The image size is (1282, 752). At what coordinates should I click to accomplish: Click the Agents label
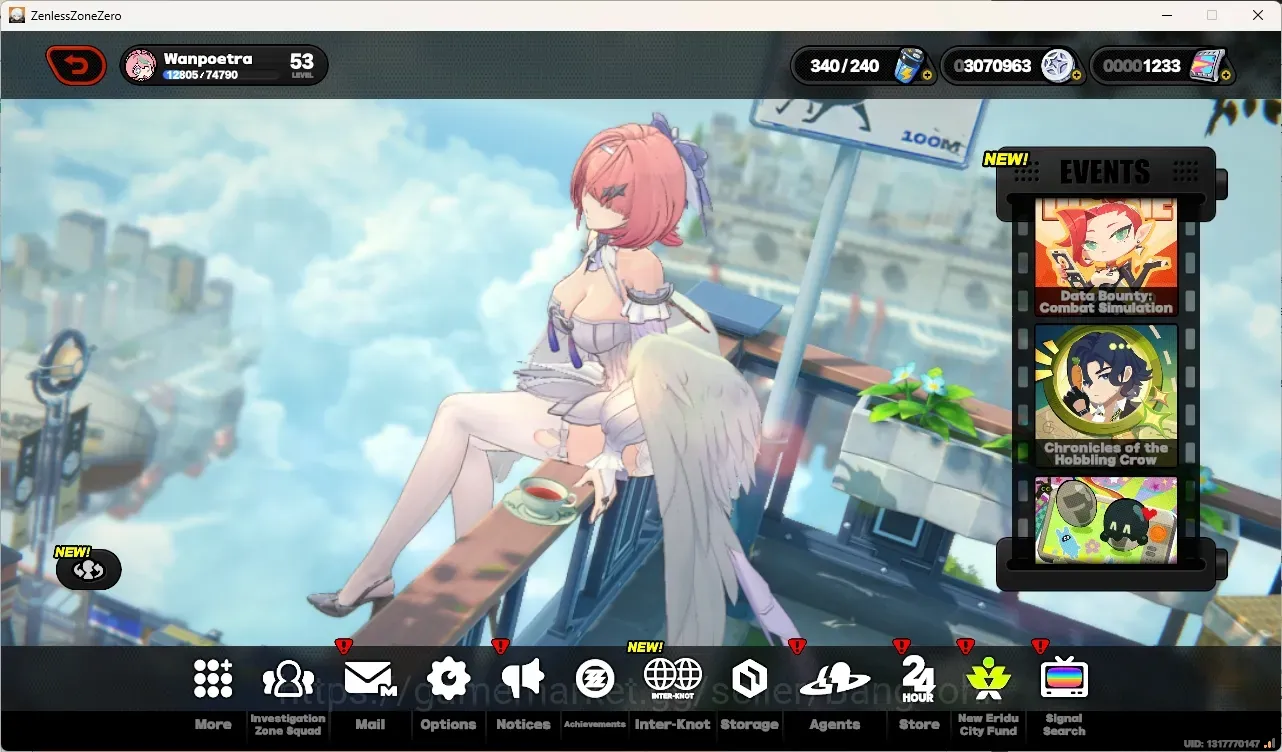click(834, 725)
